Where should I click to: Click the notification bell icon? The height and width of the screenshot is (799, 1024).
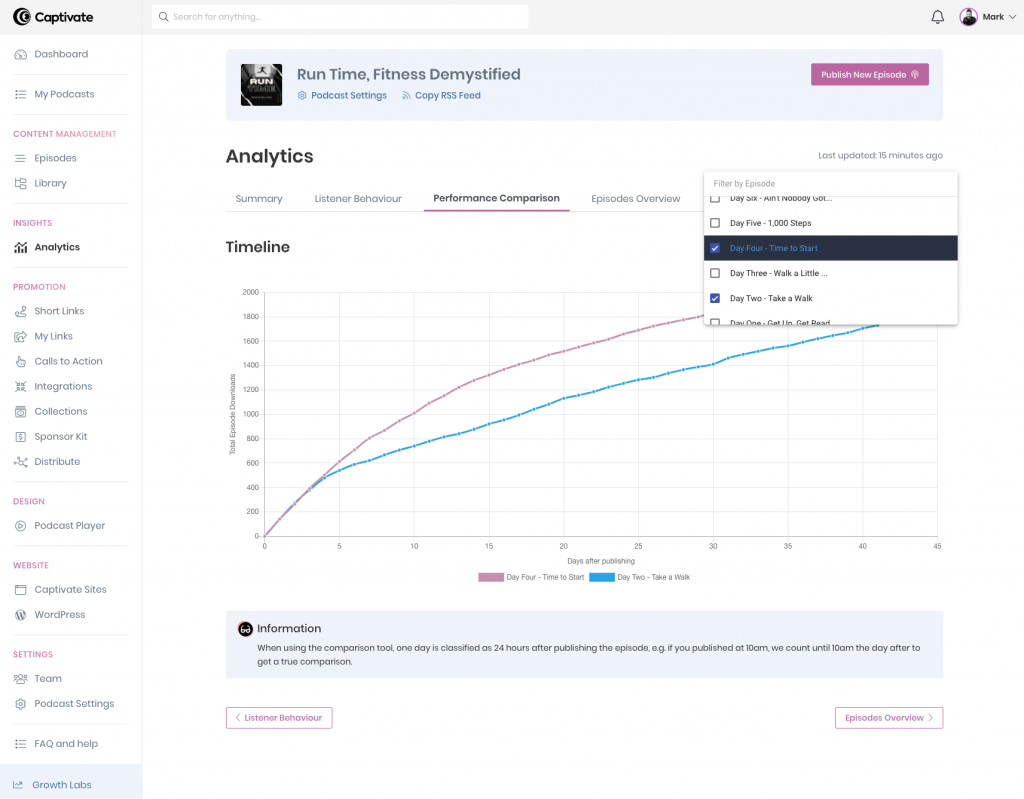[x=937, y=16]
